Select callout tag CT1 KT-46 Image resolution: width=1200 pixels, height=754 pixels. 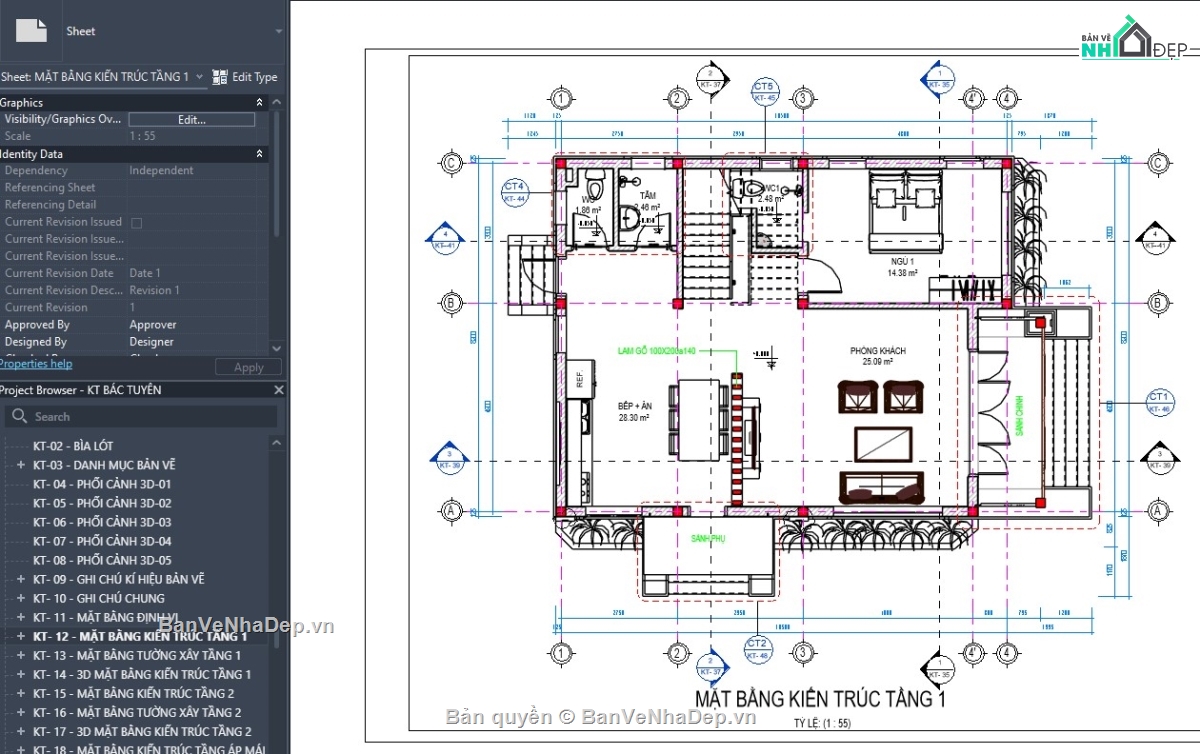[x=1160, y=402]
